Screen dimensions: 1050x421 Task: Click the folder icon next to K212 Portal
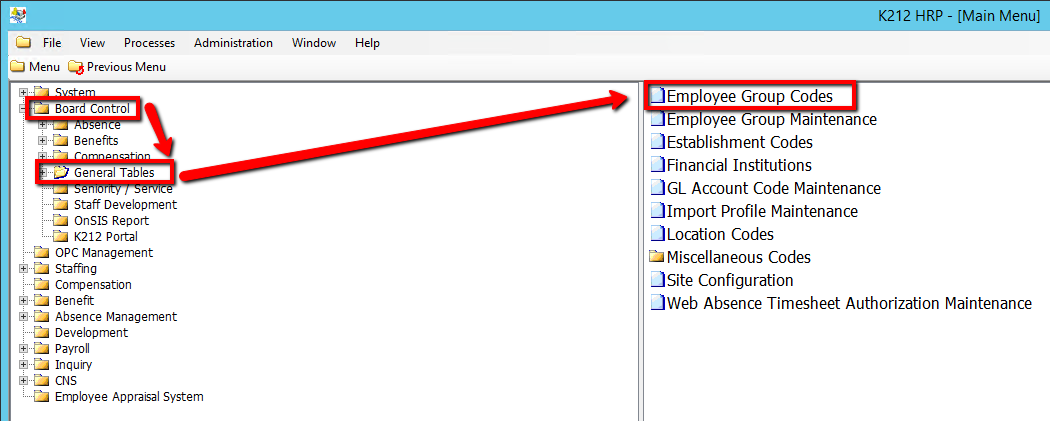pyautogui.click(x=60, y=237)
